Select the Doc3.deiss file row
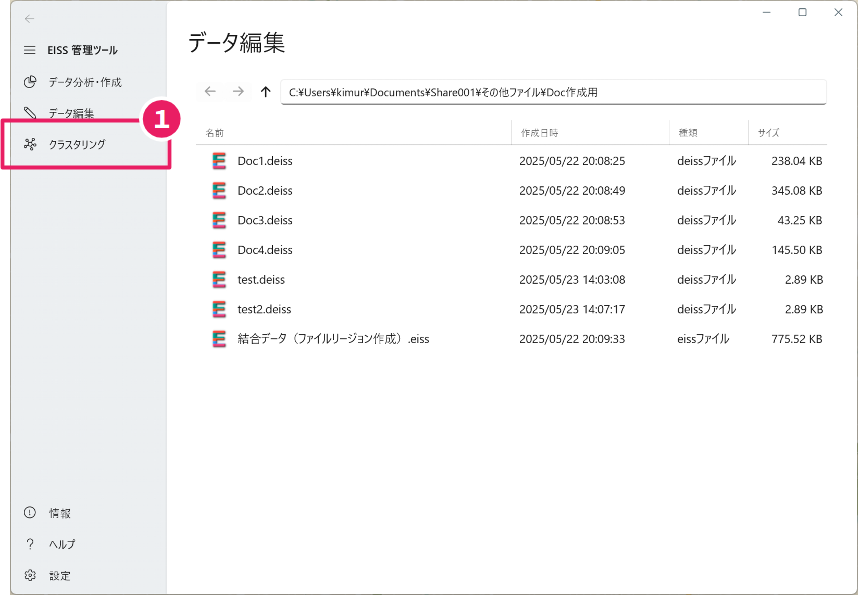This screenshot has width=858, height=595. pyautogui.click(x=511, y=220)
